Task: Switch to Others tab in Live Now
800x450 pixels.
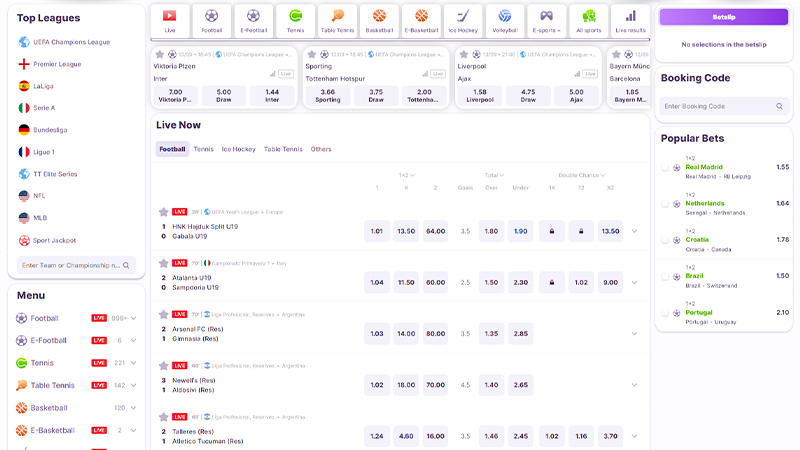Action: (x=321, y=149)
